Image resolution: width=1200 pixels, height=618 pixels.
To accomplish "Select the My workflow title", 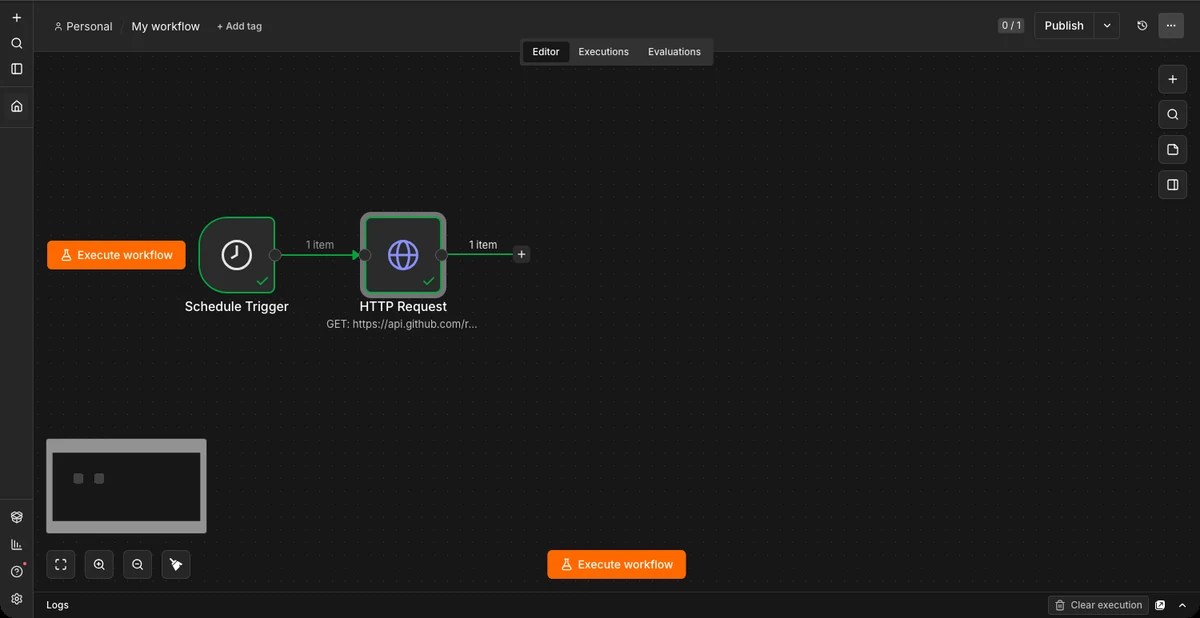I will click(166, 26).
